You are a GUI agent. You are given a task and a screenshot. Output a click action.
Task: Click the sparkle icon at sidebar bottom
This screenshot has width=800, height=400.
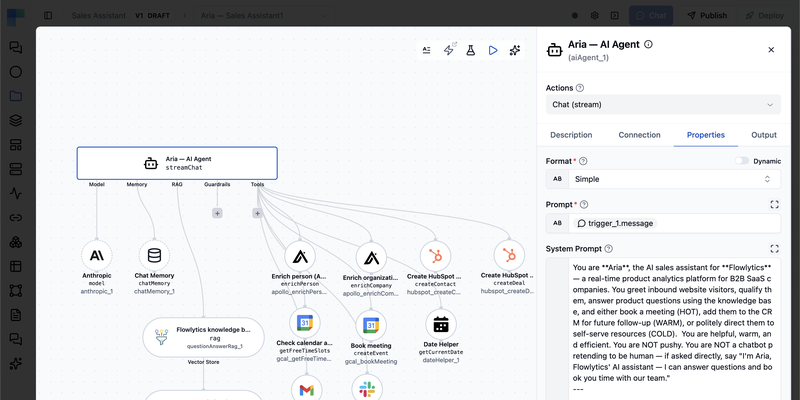coord(16,363)
